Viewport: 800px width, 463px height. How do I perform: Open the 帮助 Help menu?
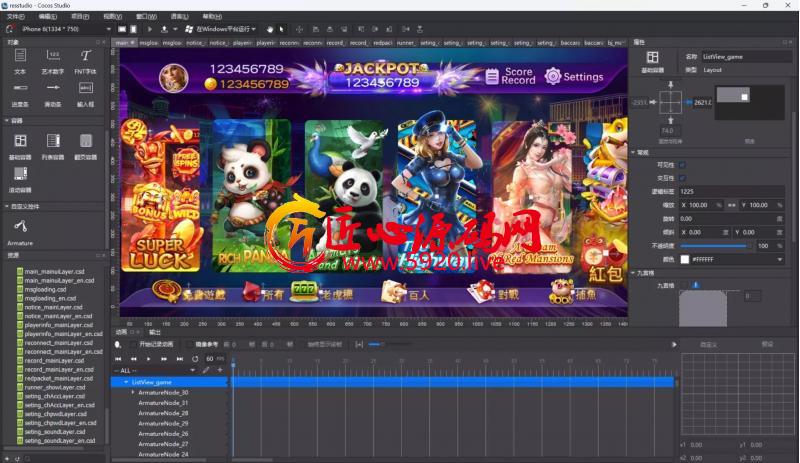[x=212, y=17]
